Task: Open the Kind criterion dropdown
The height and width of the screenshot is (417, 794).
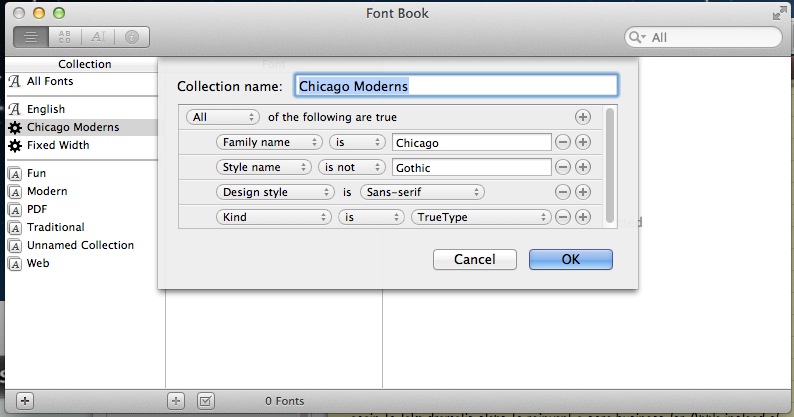Action: 273,217
